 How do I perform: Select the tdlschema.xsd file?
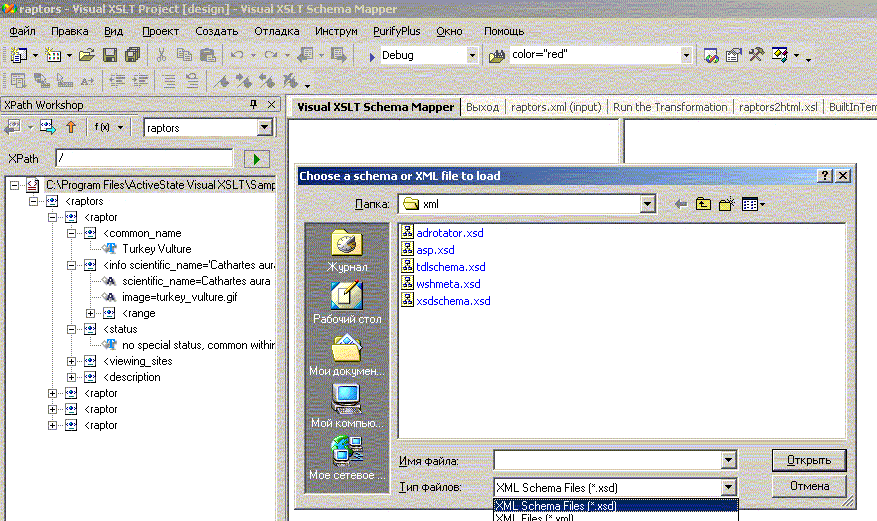point(443,267)
